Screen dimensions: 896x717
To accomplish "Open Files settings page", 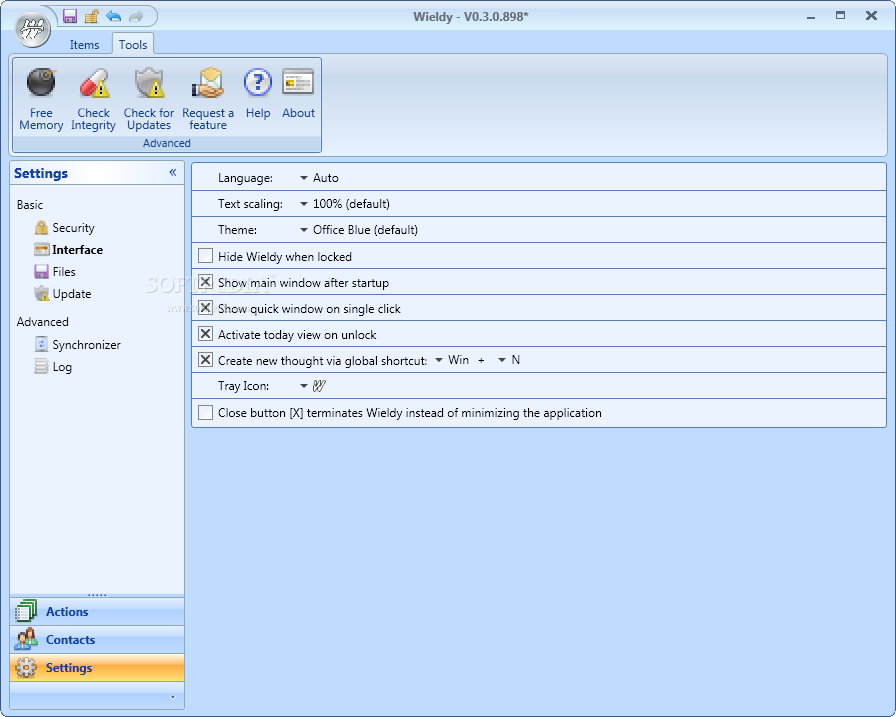I will tap(55, 272).
